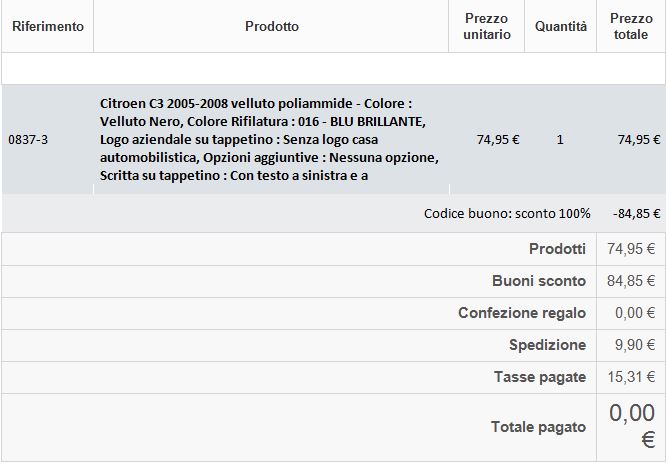This screenshot has height=465, width=669.
Task: Select the reference code 0837-3
Action: click(x=28, y=140)
